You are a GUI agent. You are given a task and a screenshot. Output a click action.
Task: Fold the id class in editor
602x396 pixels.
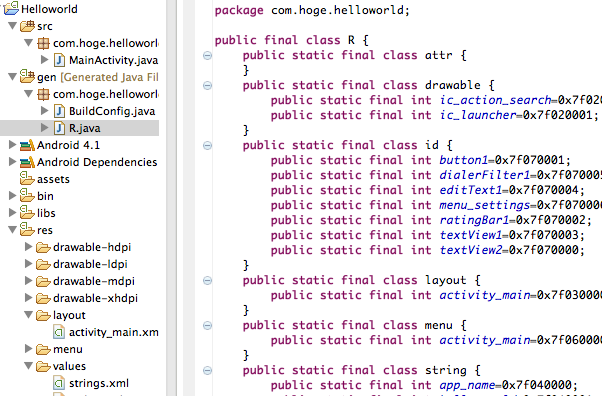click(207, 146)
